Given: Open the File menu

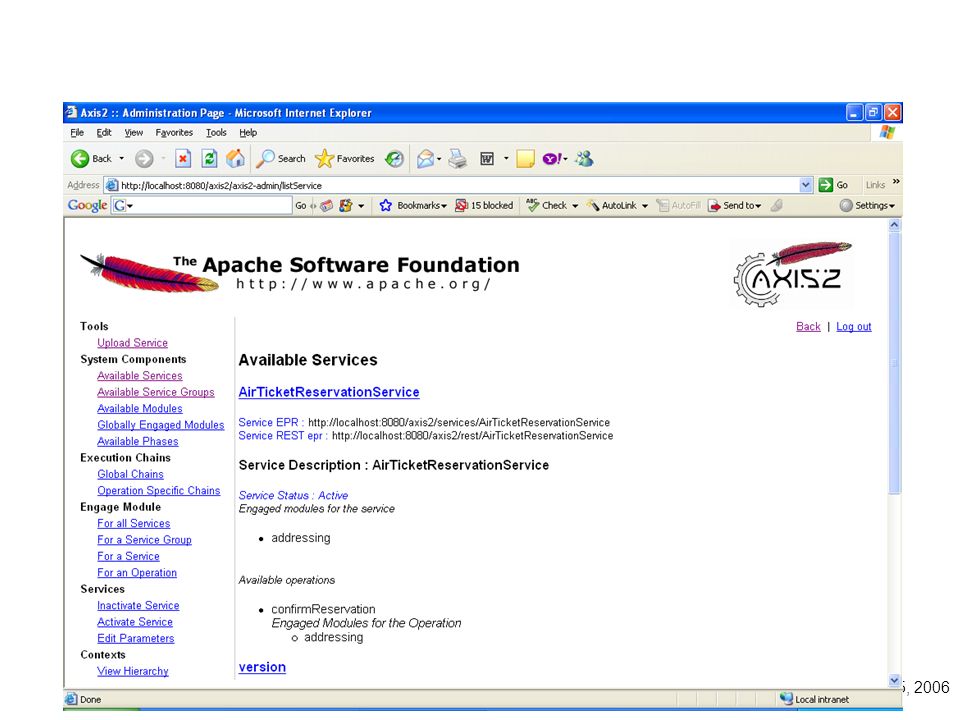Looking at the screenshot, I should tap(77, 132).
